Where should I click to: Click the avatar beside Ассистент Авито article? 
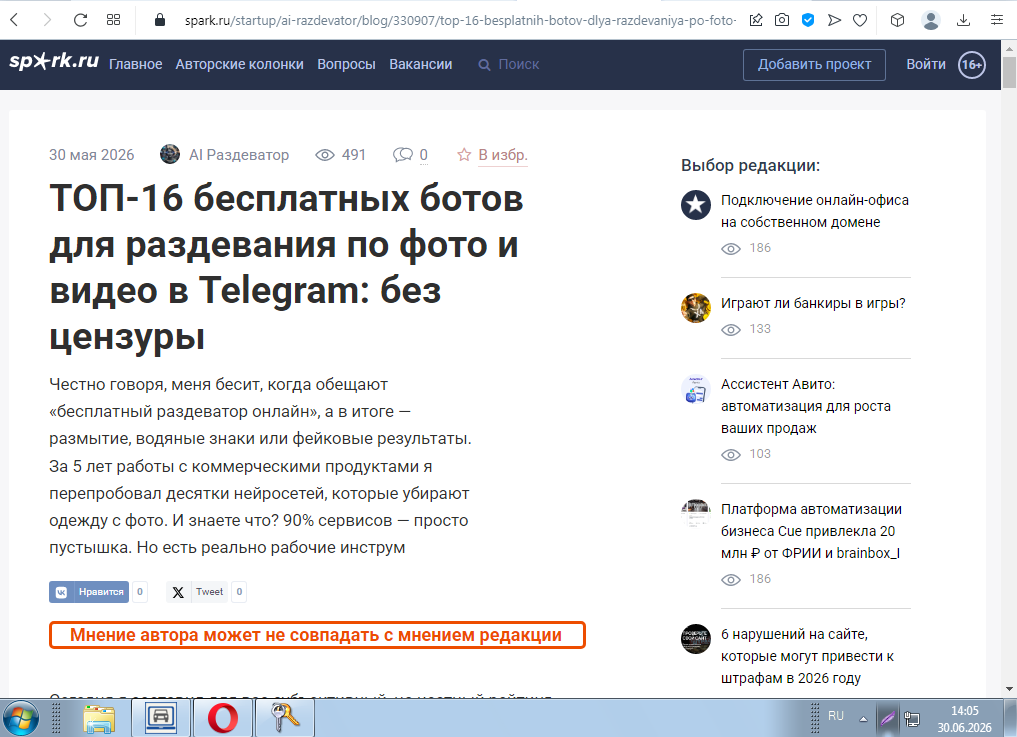coord(696,389)
